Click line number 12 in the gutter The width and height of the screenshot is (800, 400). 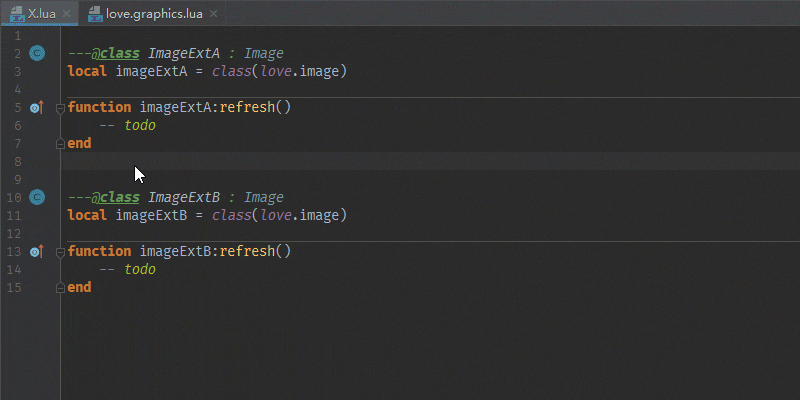click(x=14, y=234)
